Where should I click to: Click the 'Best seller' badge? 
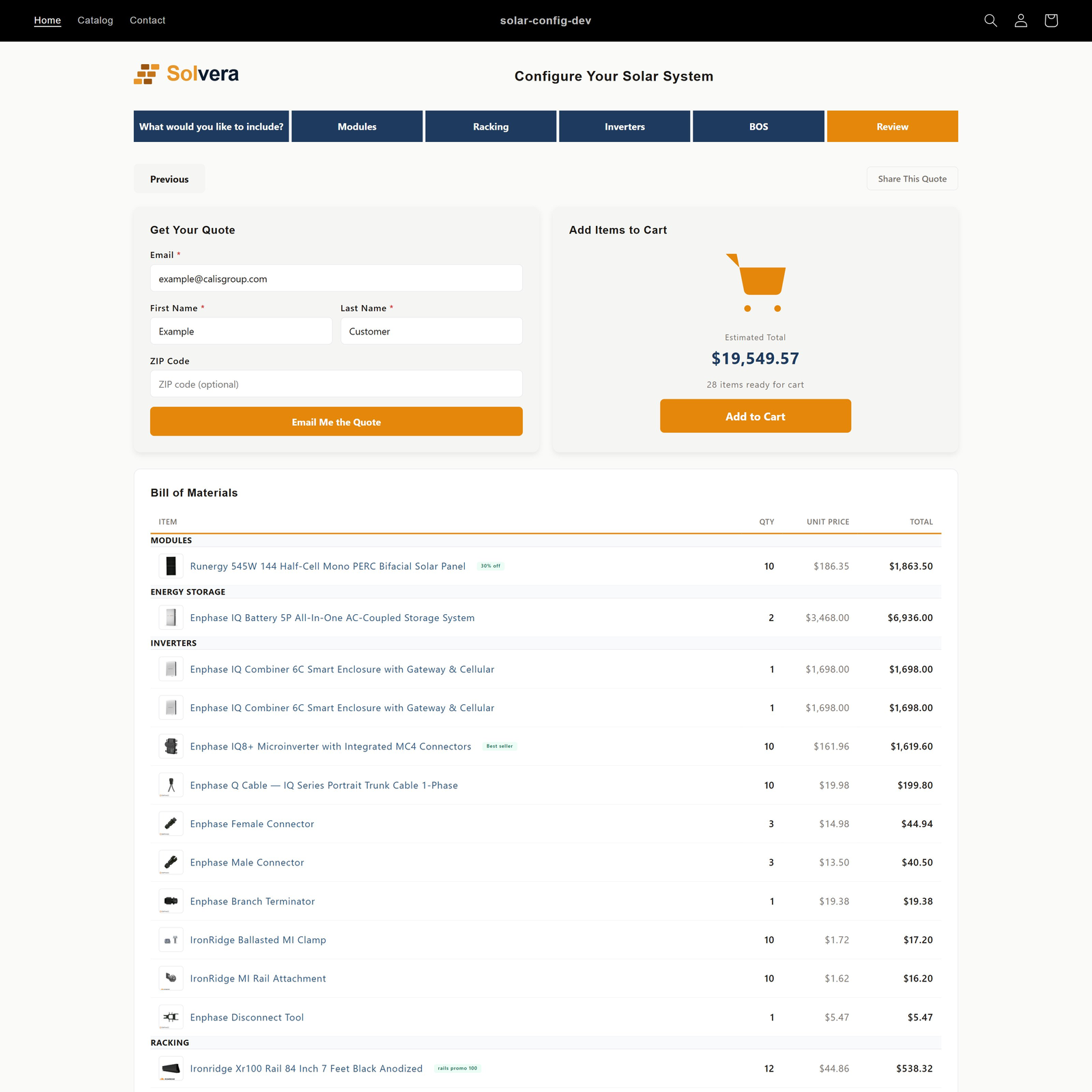coord(500,746)
